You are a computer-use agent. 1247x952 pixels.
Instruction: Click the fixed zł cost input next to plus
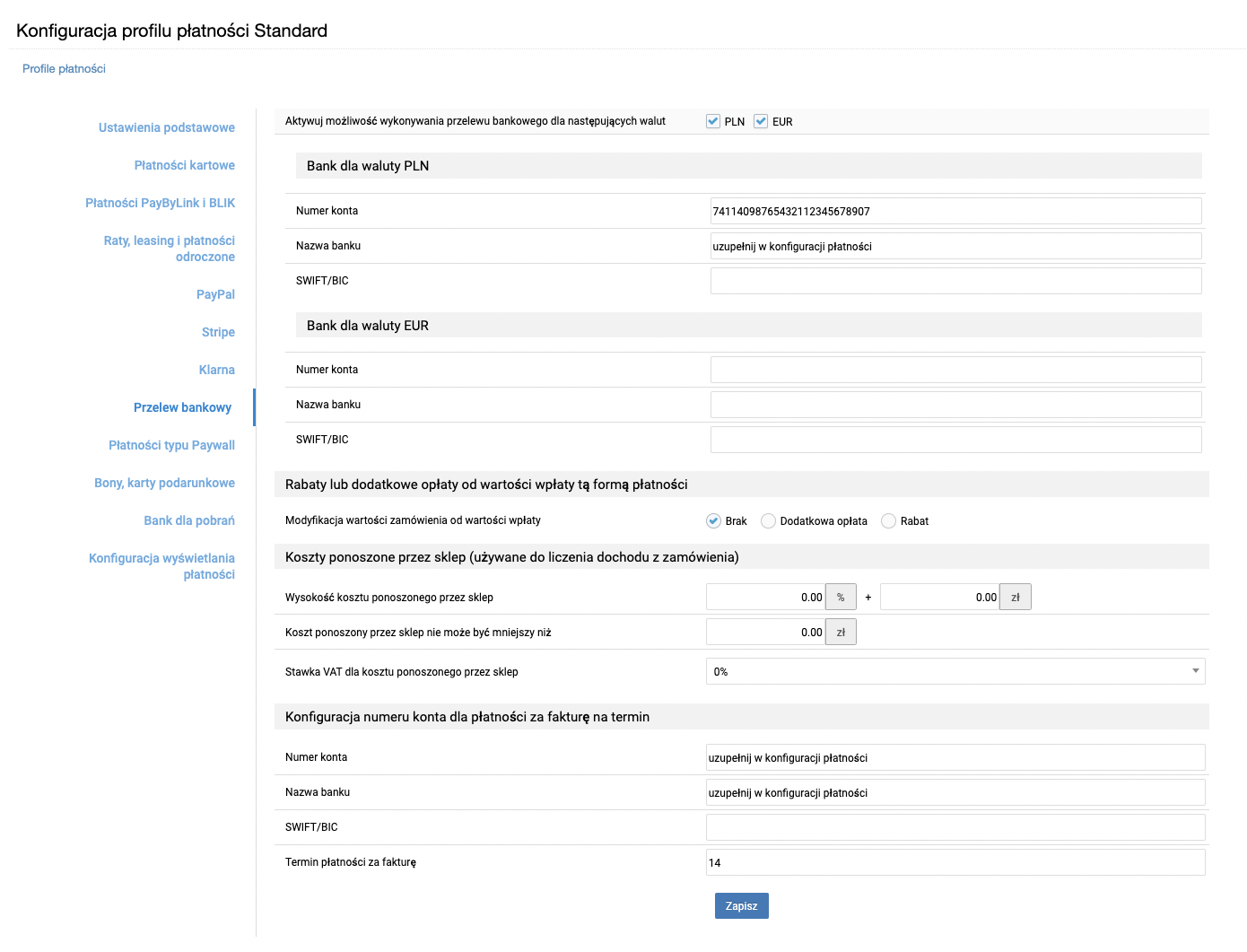tap(939, 597)
